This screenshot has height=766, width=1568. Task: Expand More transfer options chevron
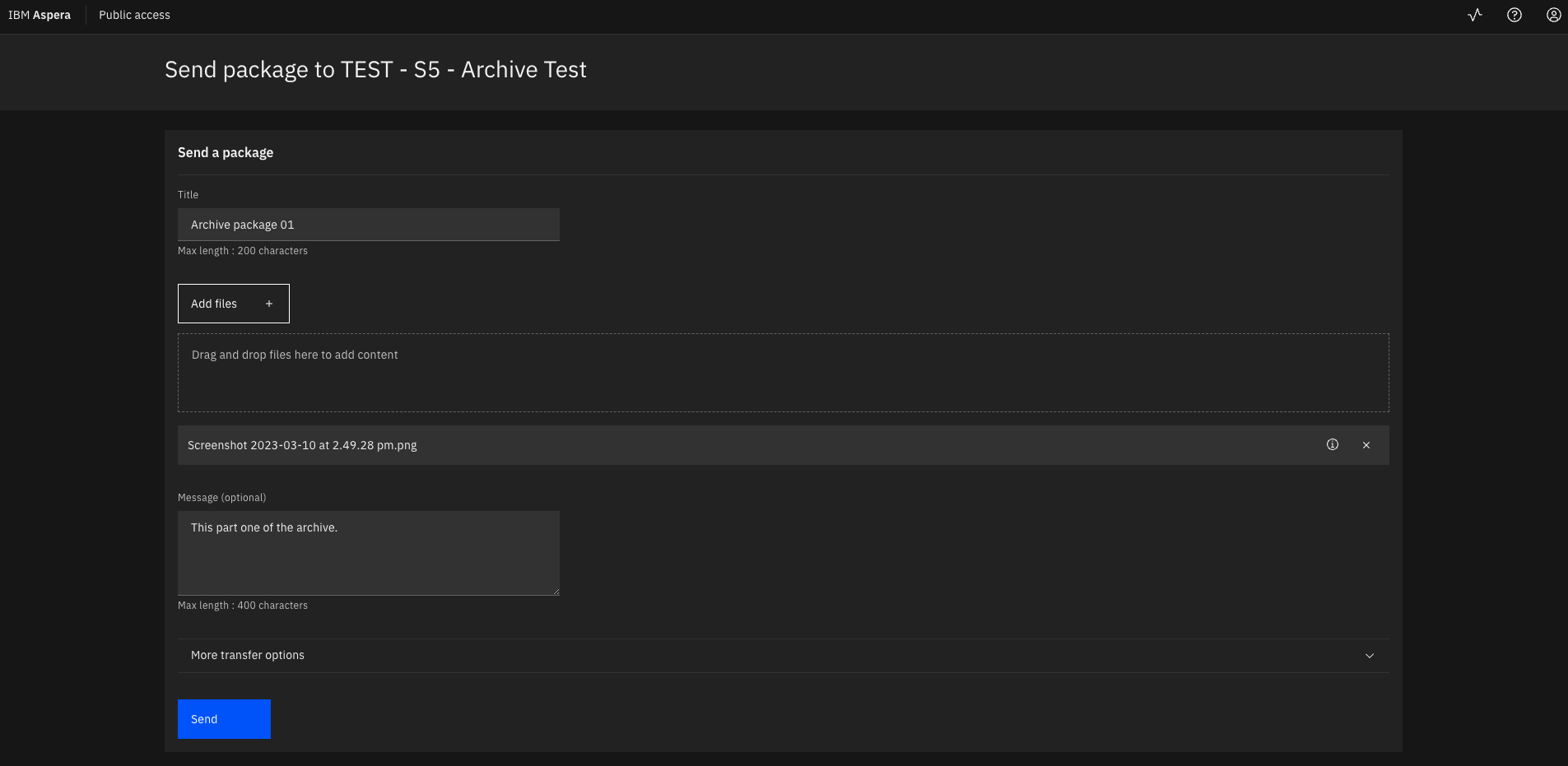[x=1370, y=656]
